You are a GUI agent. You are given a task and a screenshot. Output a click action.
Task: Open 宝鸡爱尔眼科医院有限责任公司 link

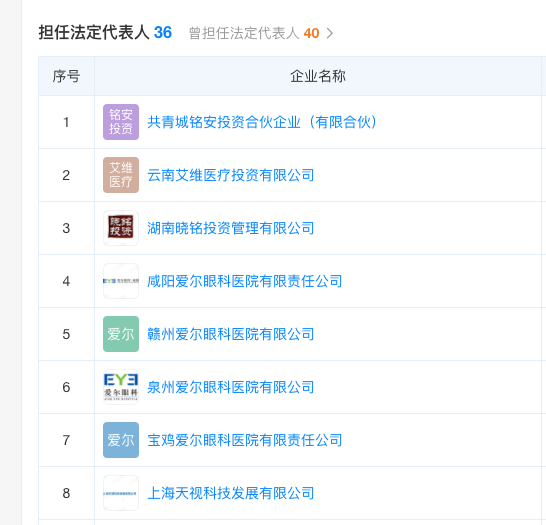point(245,440)
